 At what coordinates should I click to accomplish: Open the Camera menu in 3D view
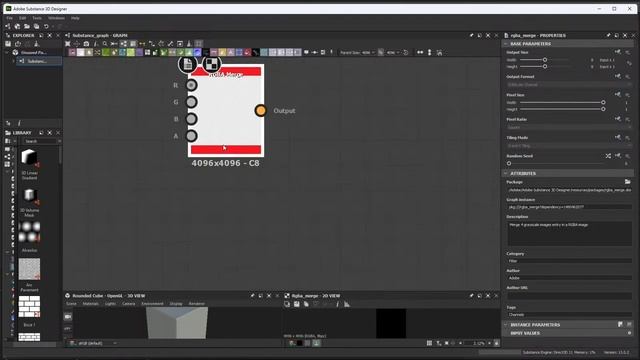pos(129,304)
